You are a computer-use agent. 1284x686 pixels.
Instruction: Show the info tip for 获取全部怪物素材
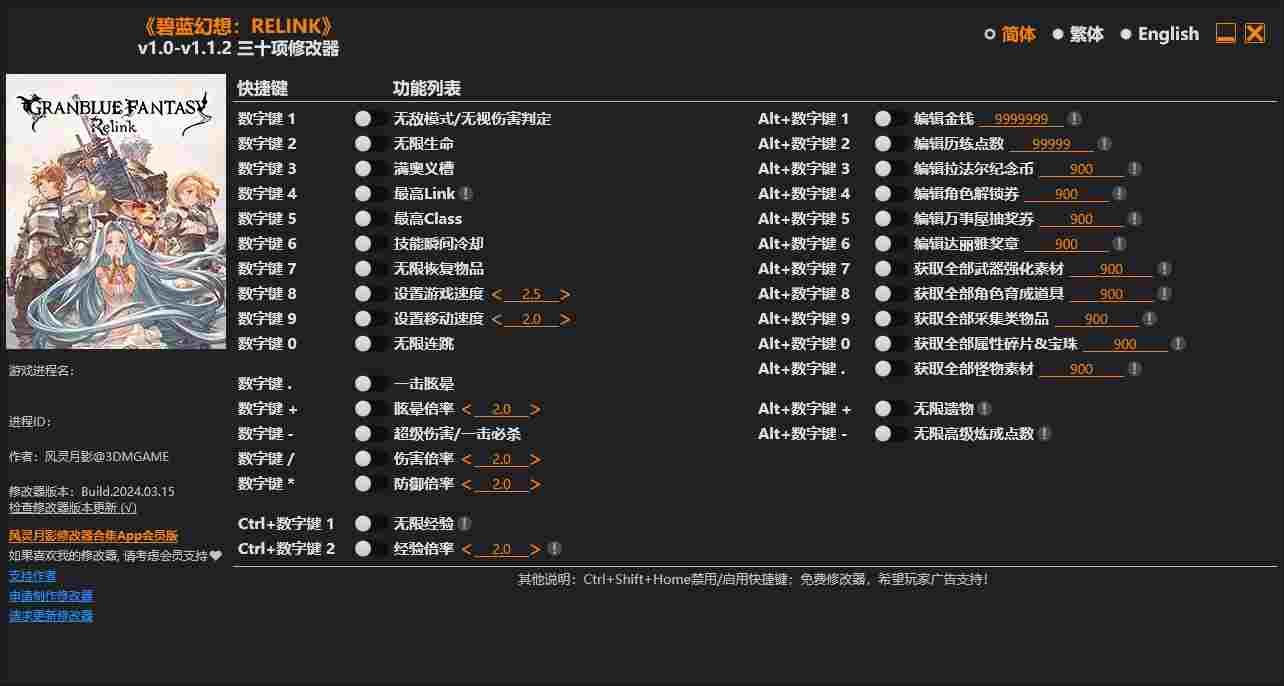[1134, 369]
